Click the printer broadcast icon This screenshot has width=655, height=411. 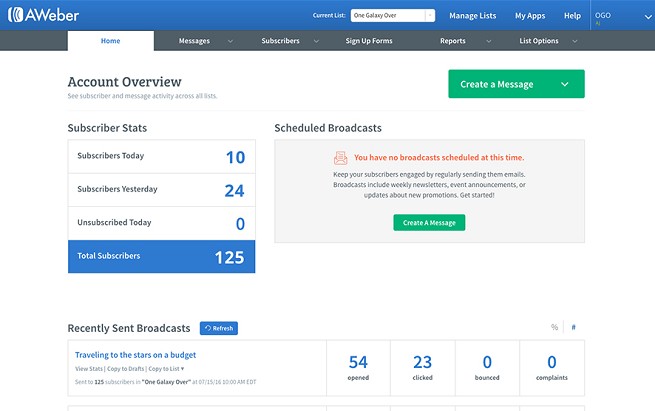point(340,158)
